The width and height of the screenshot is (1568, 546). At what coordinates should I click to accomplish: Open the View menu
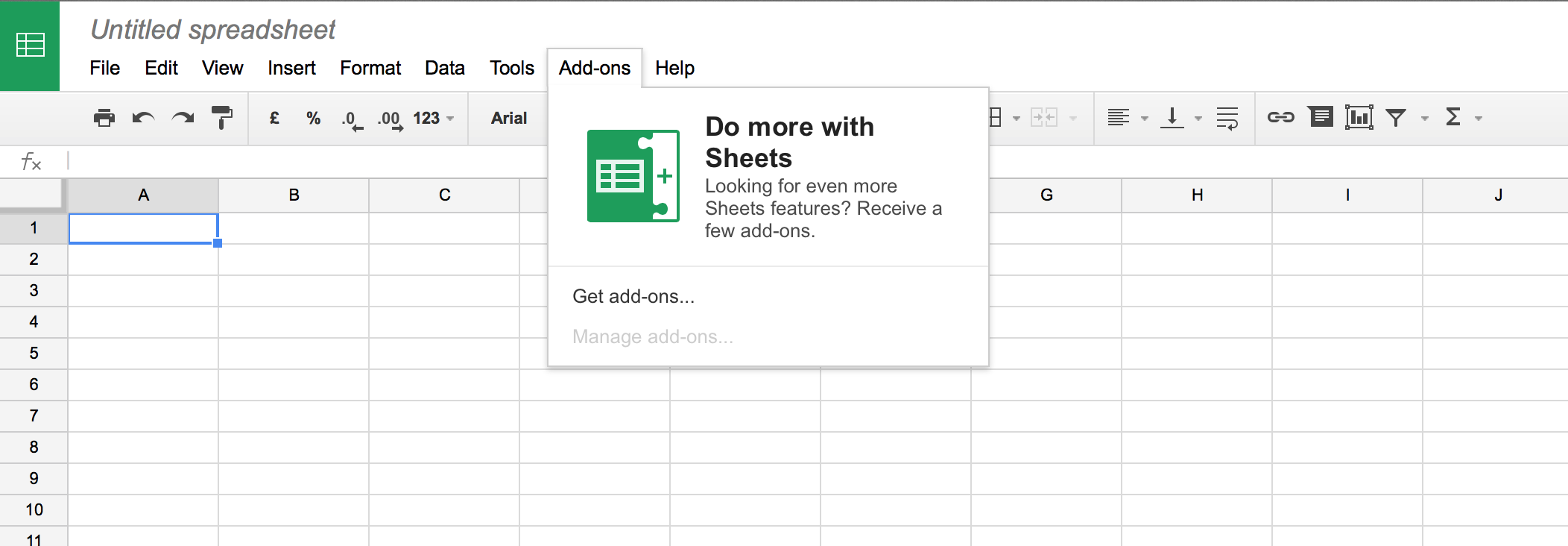click(222, 68)
